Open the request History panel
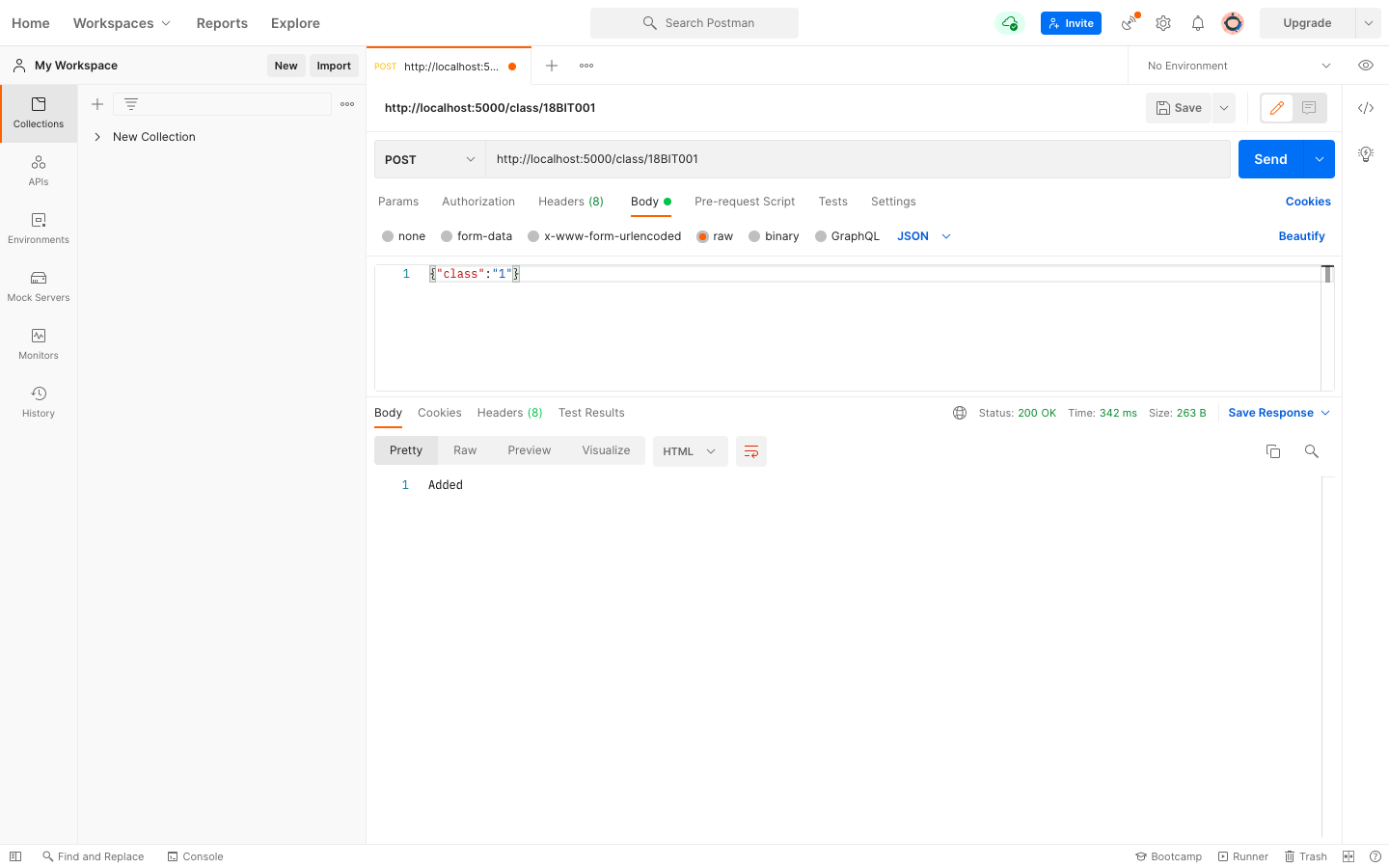1389x868 pixels. (39, 400)
